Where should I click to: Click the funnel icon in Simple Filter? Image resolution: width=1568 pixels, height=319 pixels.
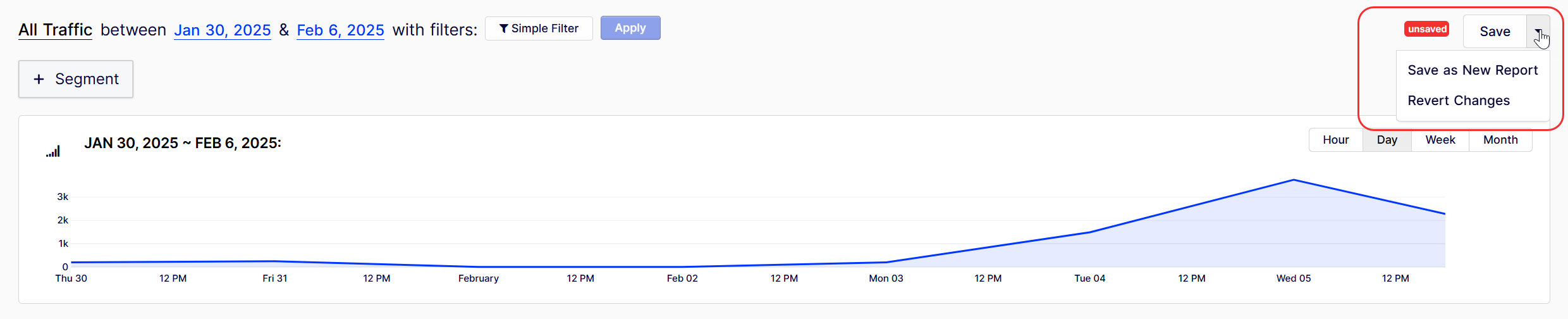point(503,28)
